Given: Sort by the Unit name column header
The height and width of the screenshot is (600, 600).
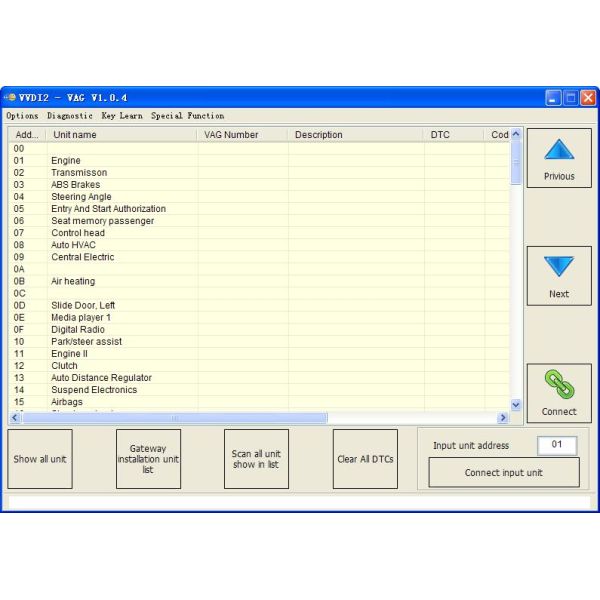Looking at the screenshot, I should pyautogui.click(x=121, y=135).
